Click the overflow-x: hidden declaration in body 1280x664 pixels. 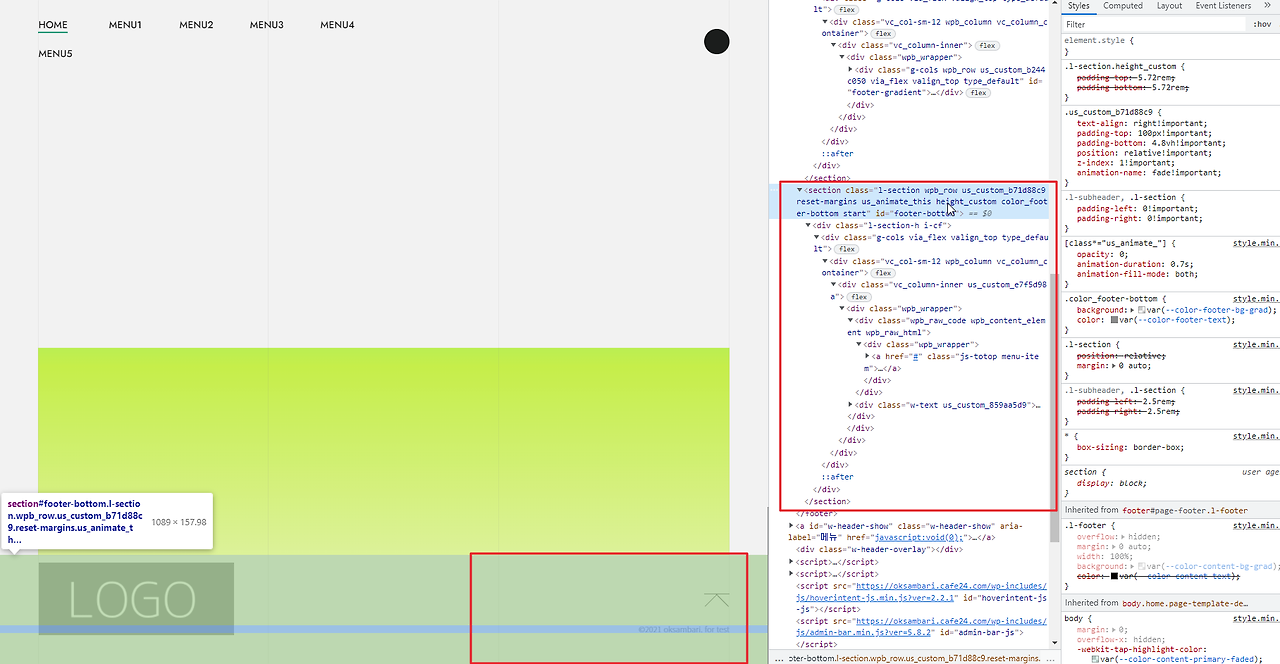[1119, 638]
